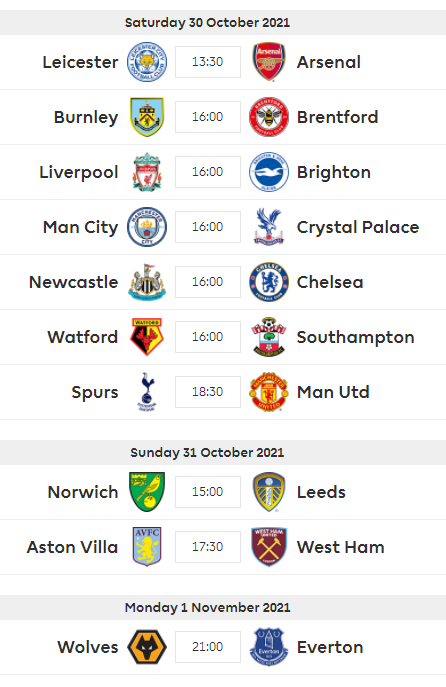Select the Brentford bee badge
This screenshot has height=687, width=446.
(269, 117)
